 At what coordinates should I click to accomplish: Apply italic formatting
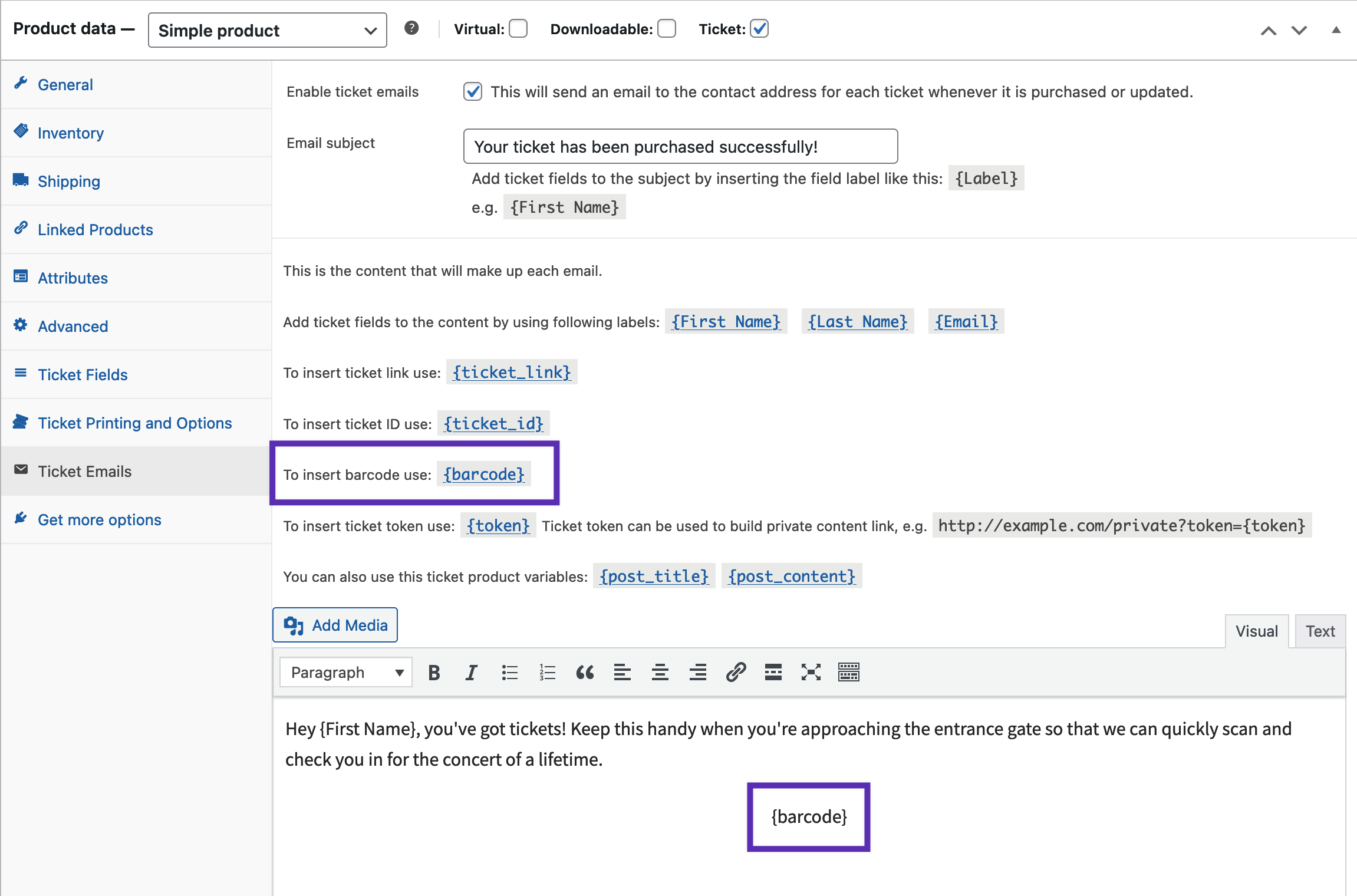click(471, 672)
